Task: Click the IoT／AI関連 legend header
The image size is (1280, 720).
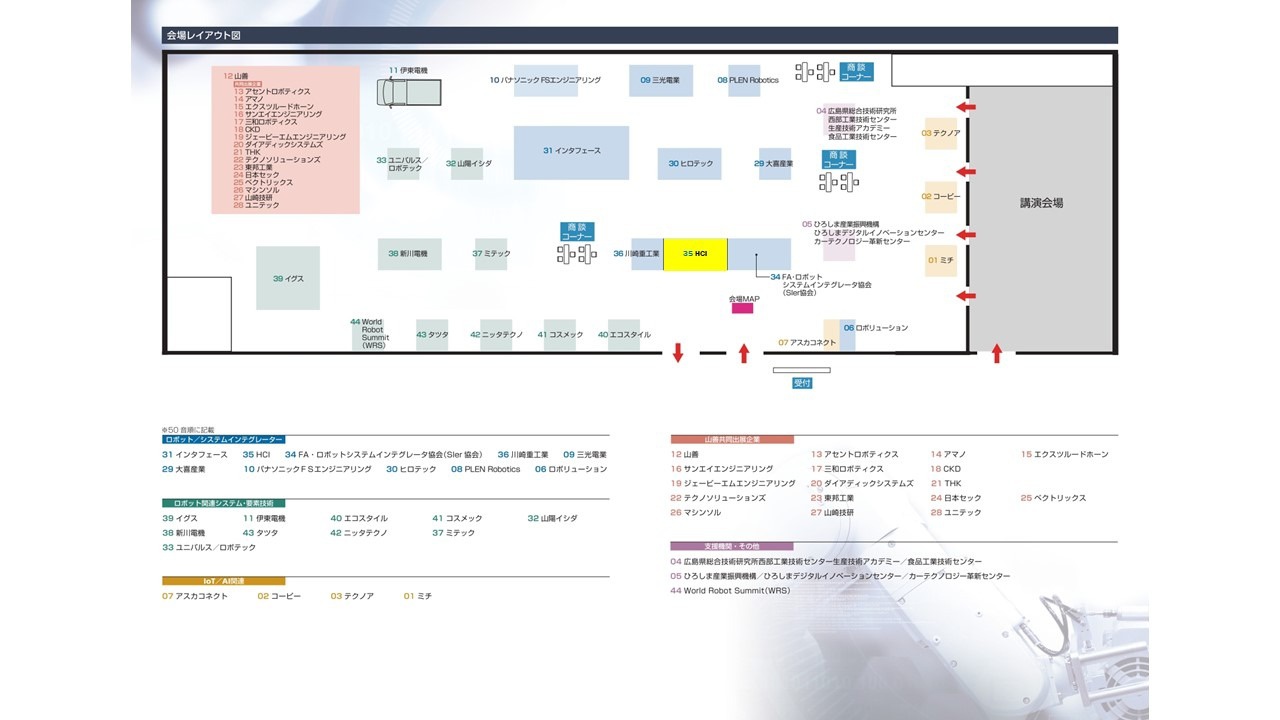Action: 224,580
